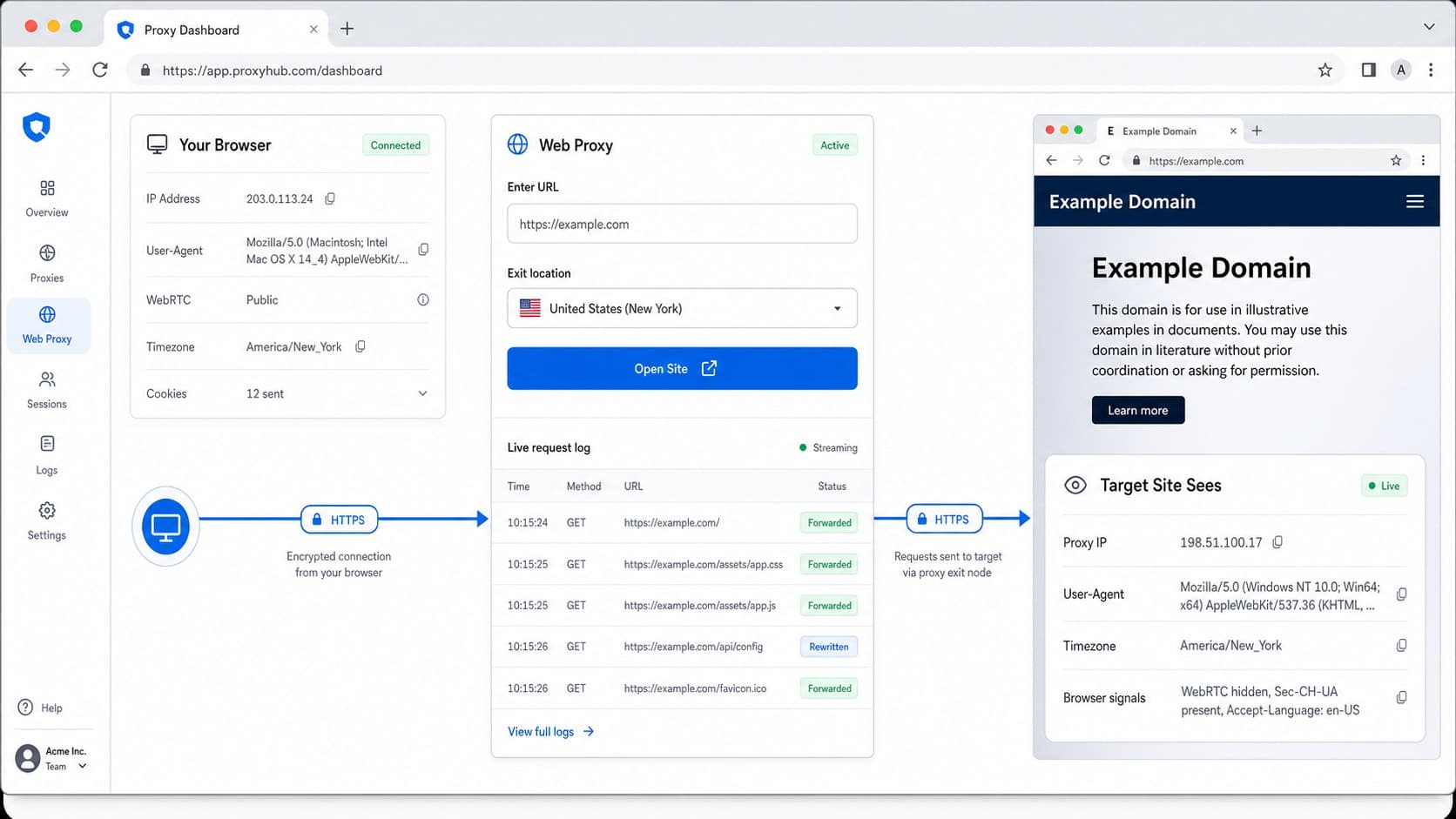Copy the Proxy IP 198.51.100.17
The image size is (1456, 819).
tap(1277, 542)
